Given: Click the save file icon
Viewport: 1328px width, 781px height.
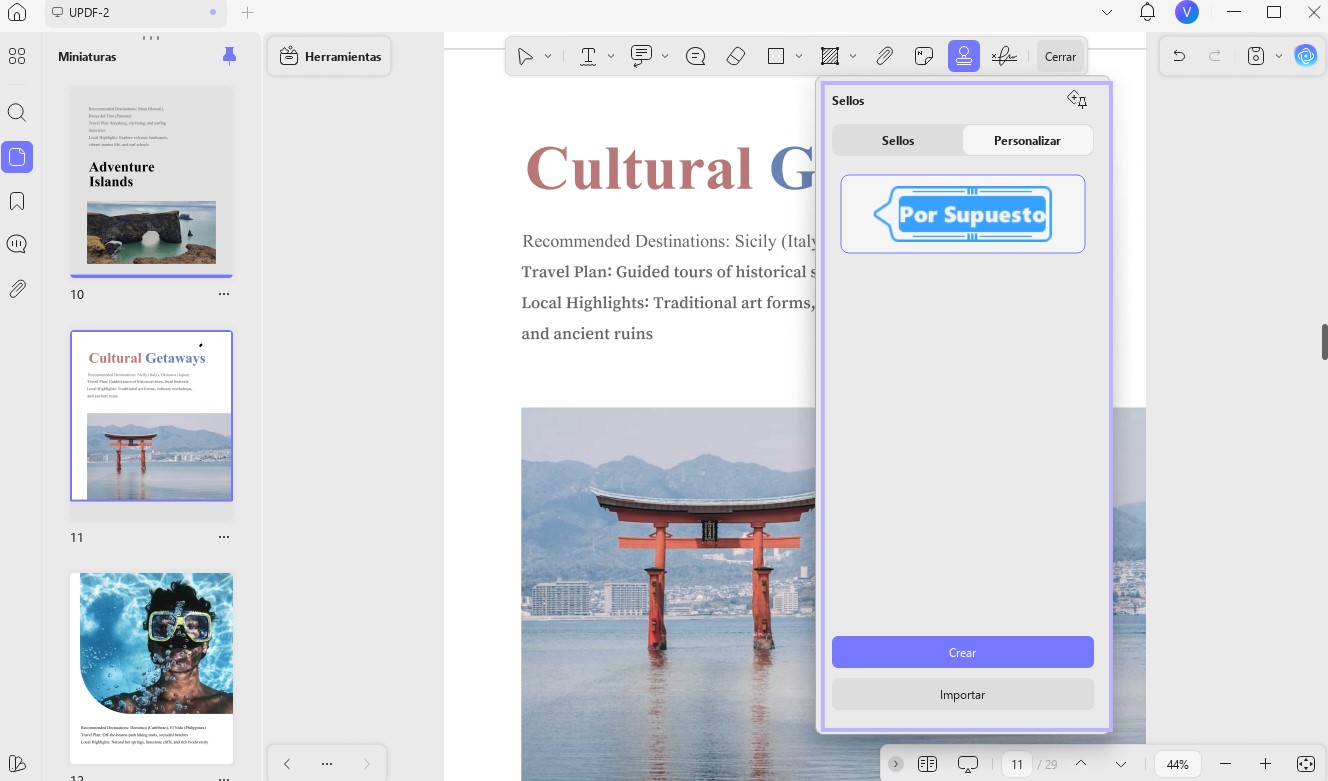Looking at the screenshot, I should pos(1256,57).
